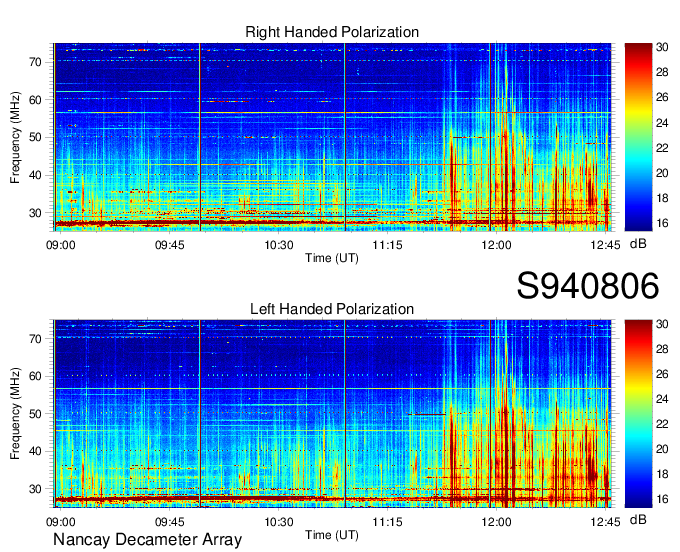
Task: Click the "Frequency (MHz)" label of bottom plot
Action: (15, 414)
